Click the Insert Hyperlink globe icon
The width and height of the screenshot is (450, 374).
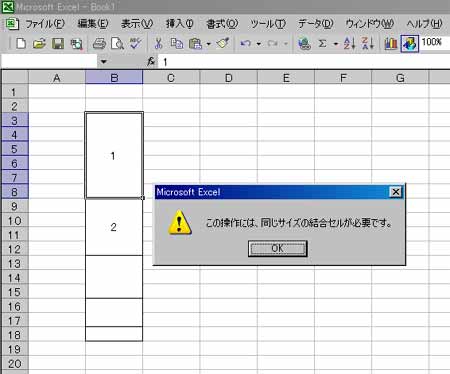coord(304,43)
